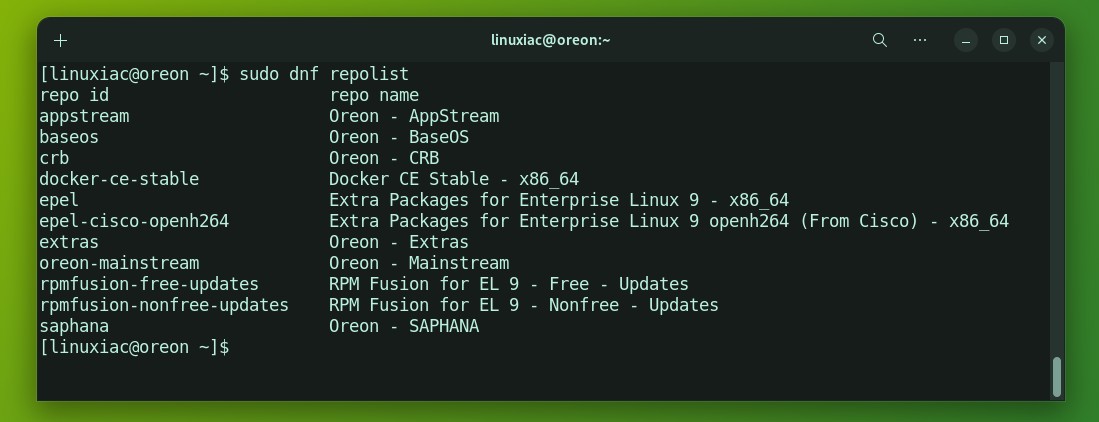Click the vertical scrollbar thumb

(x=1057, y=377)
